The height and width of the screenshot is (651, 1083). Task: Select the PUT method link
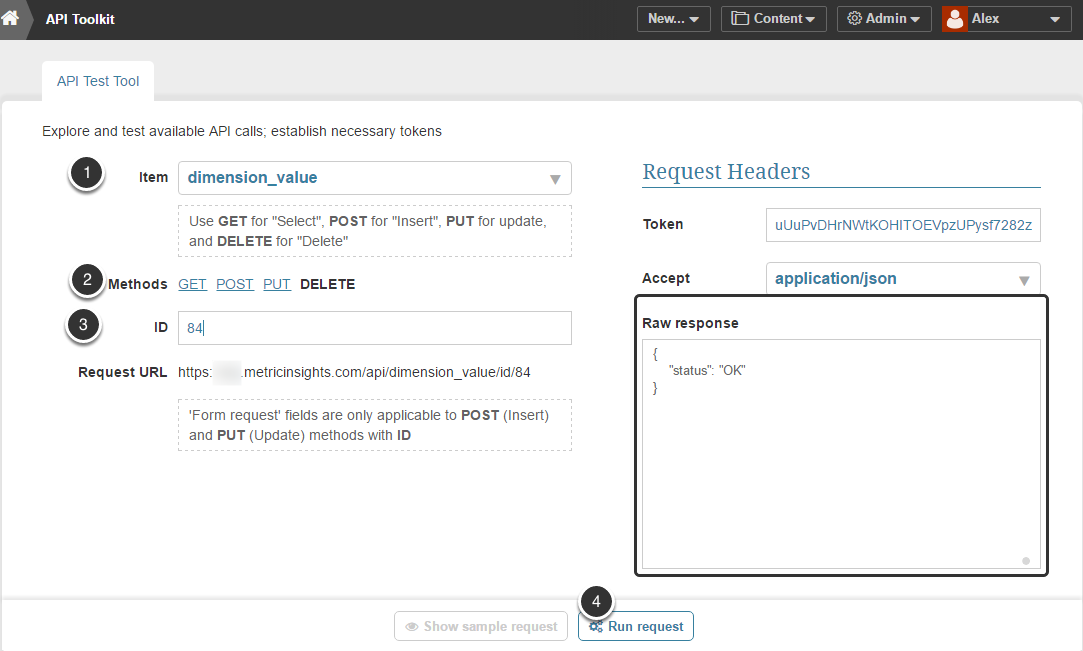(277, 284)
